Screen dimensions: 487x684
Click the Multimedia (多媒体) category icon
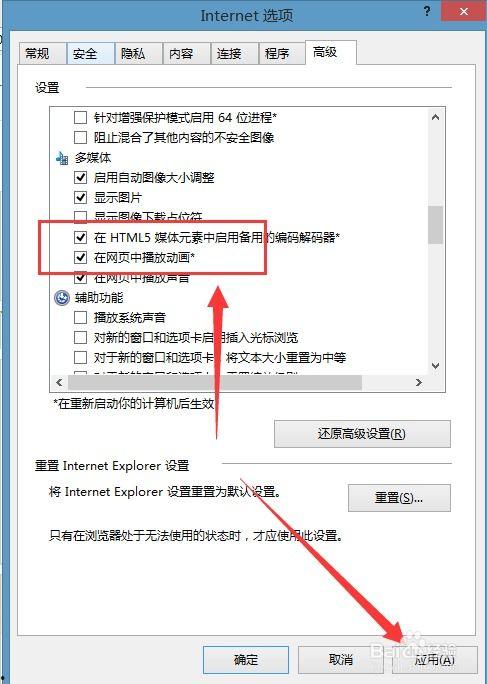(62, 158)
